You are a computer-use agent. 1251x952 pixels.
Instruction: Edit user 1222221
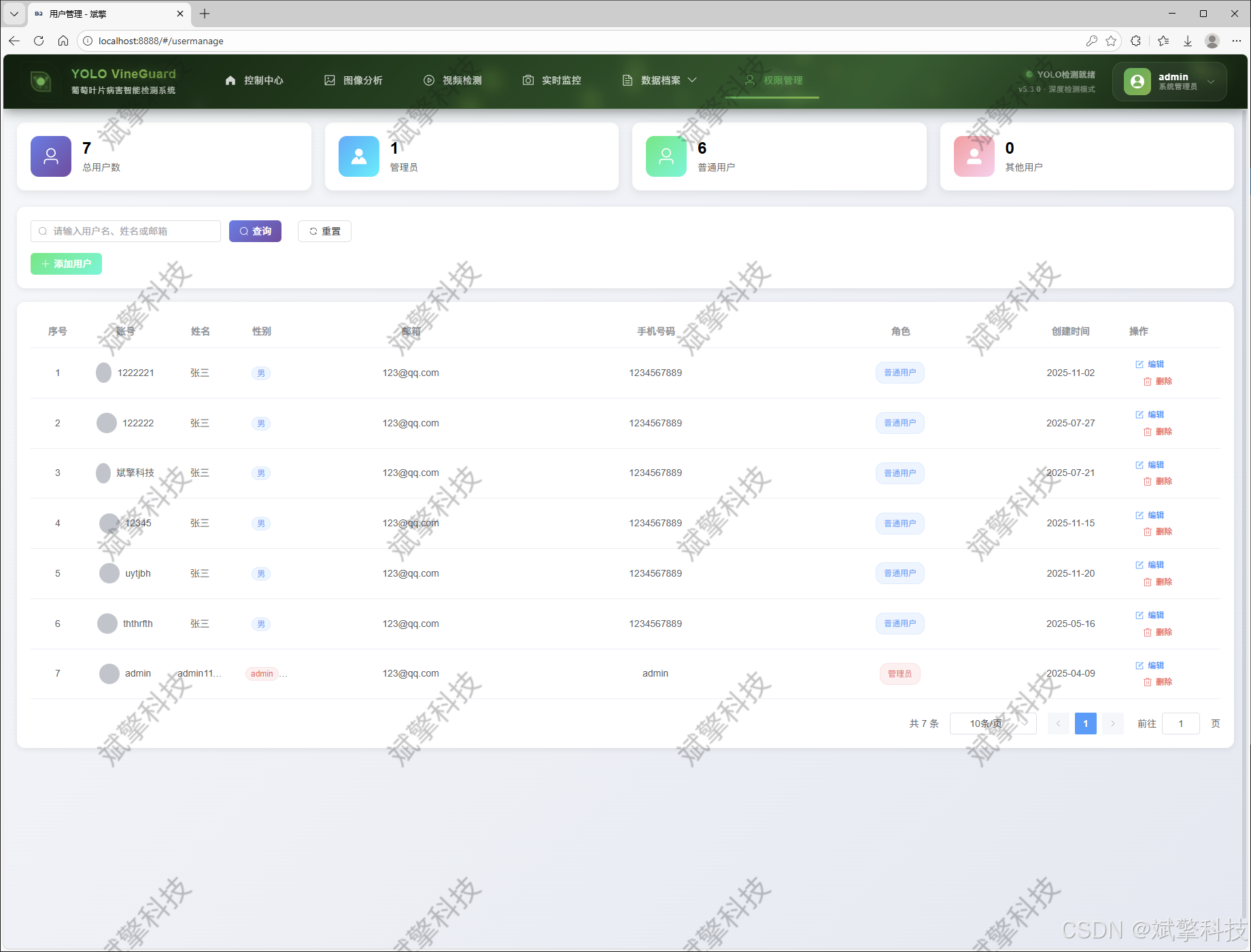pos(1150,364)
